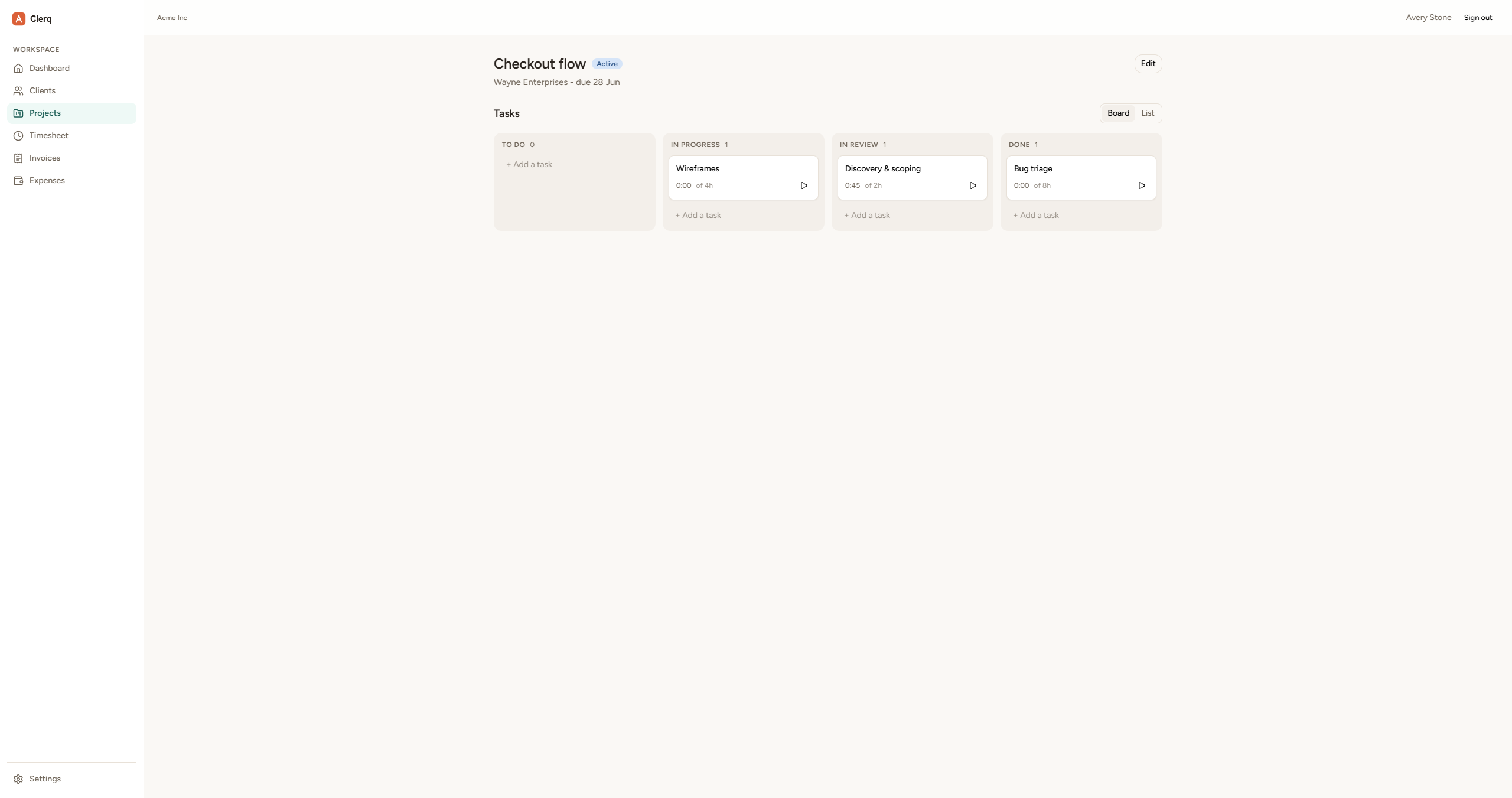Click the Wayne Enterprises due date line
This screenshot has width=1512, height=798.
point(557,82)
